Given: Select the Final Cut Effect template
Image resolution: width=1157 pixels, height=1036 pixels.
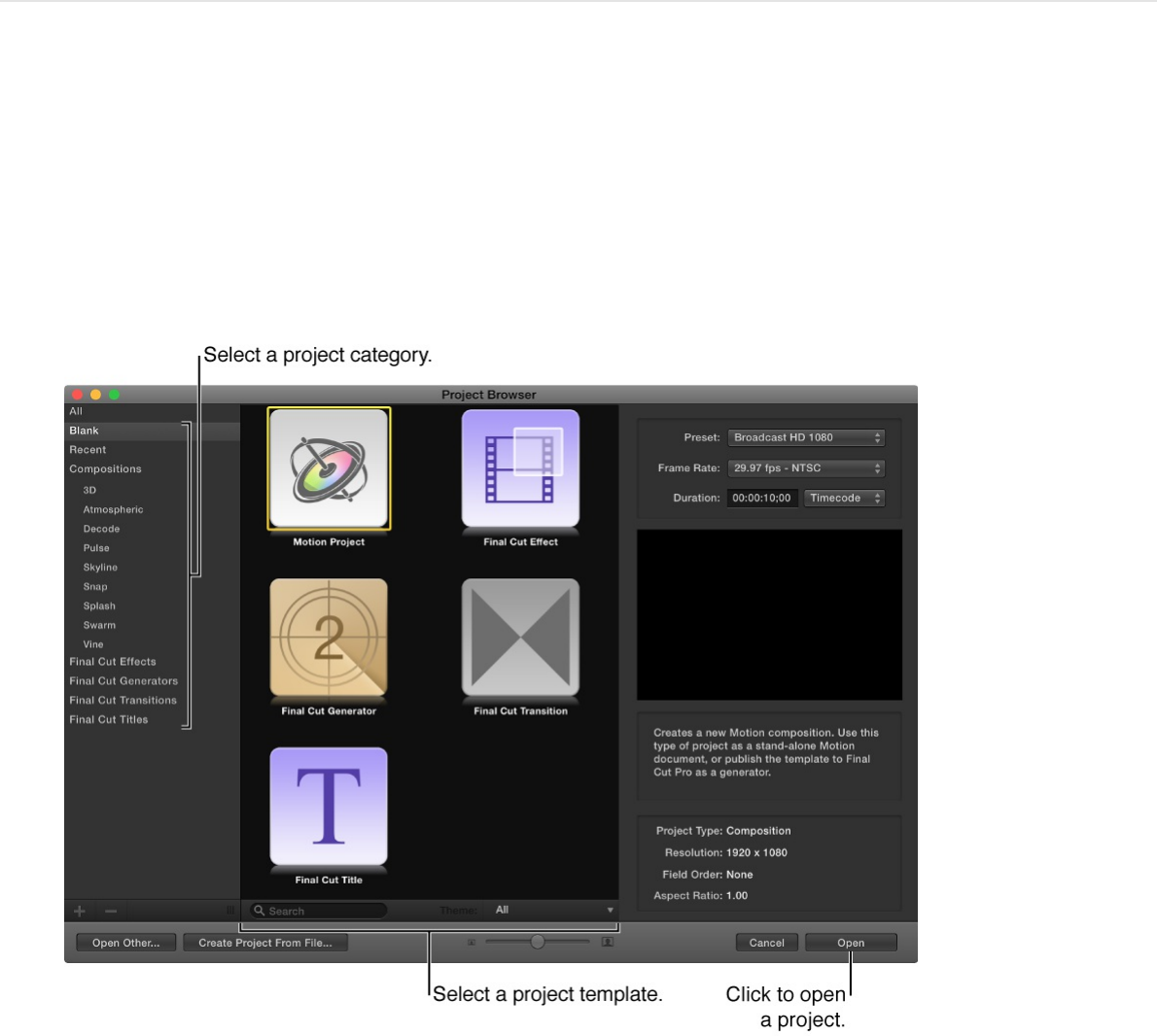Looking at the screenshot, I should click(x=520, y=468).
